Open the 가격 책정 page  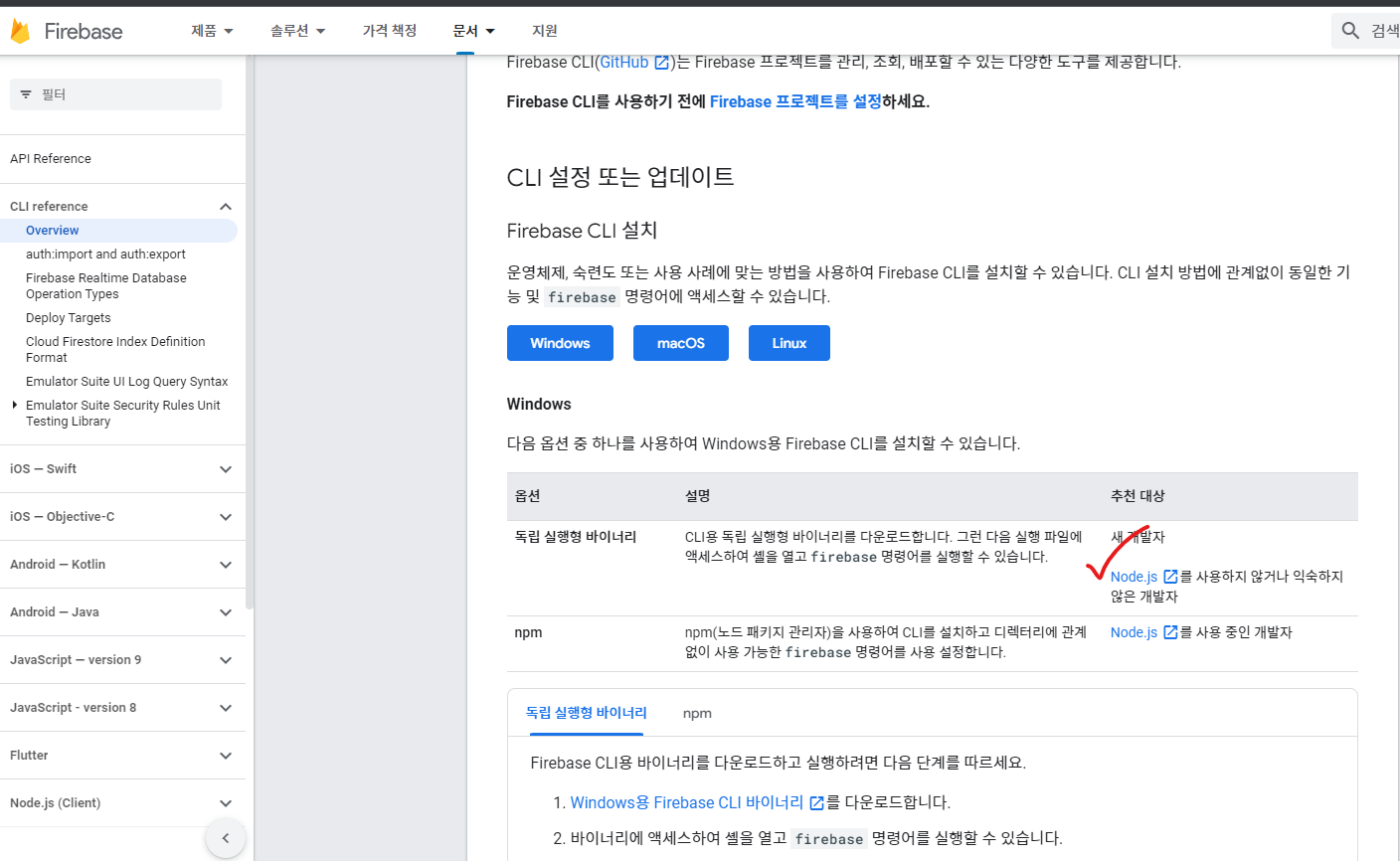click(x=390, y=31)
